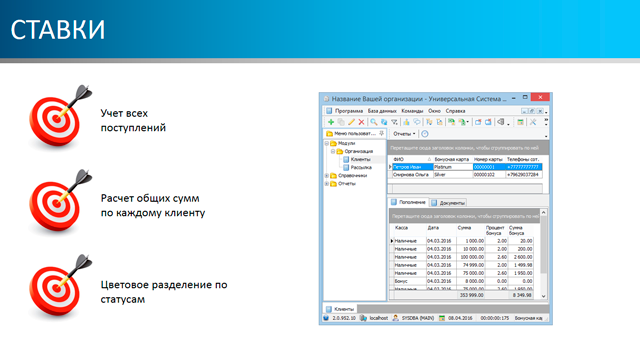The height and width of the screenshot is (360, 640).
Task: Click the pencil Edit record icon
Action: (x=351, y=122)
